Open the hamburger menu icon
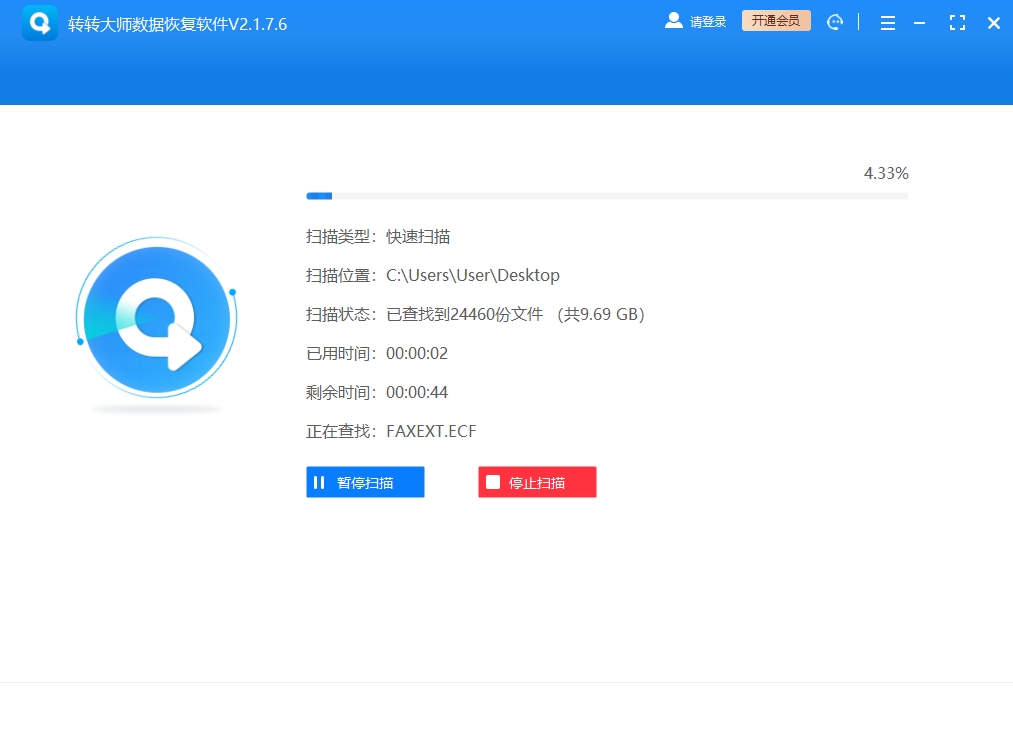This screenshot has width=1013, height=751. pyautogui.click(x=887, y=22)
